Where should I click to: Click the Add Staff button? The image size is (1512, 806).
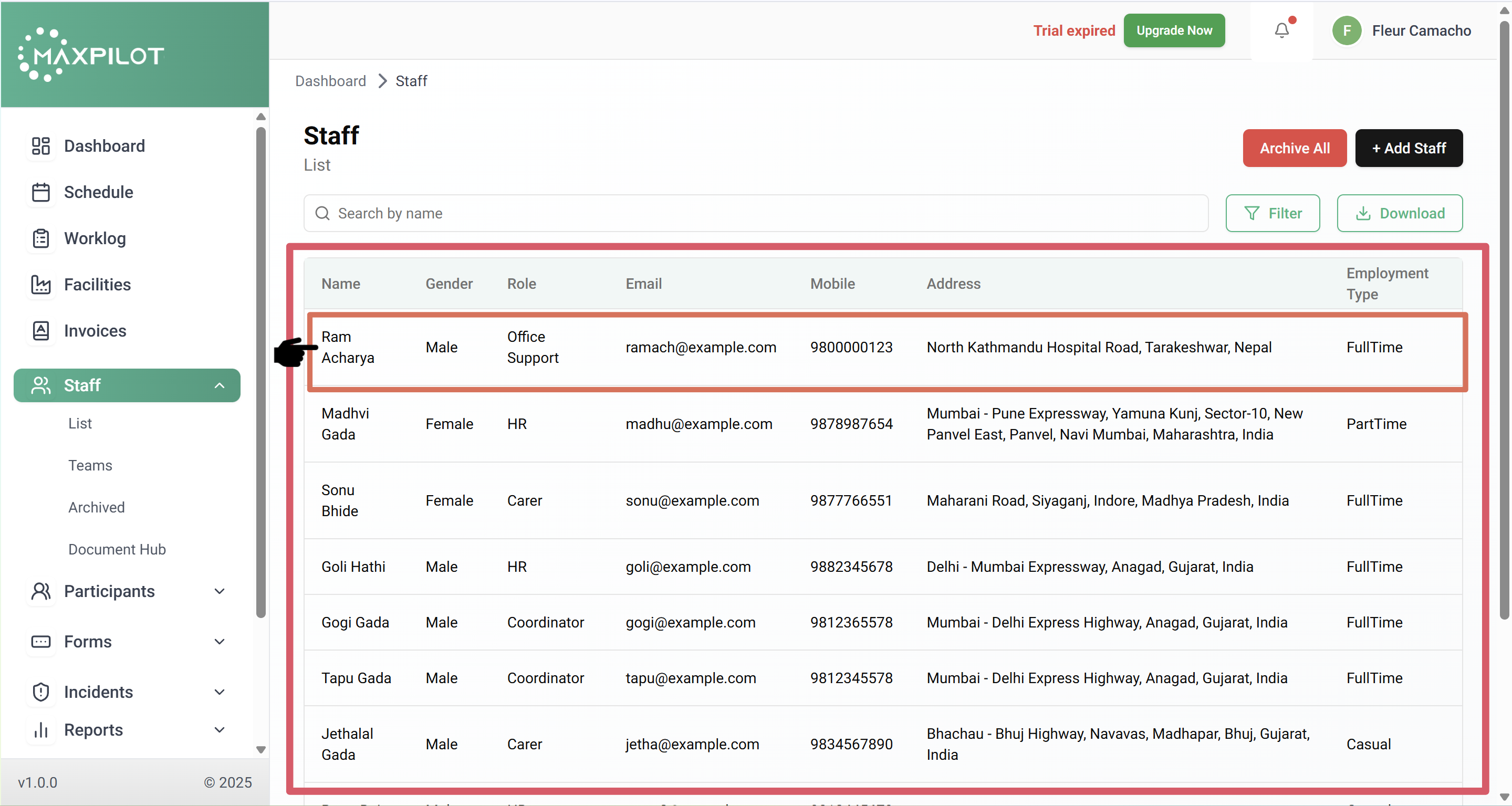pyautogui.click(x=1408, y=148)
